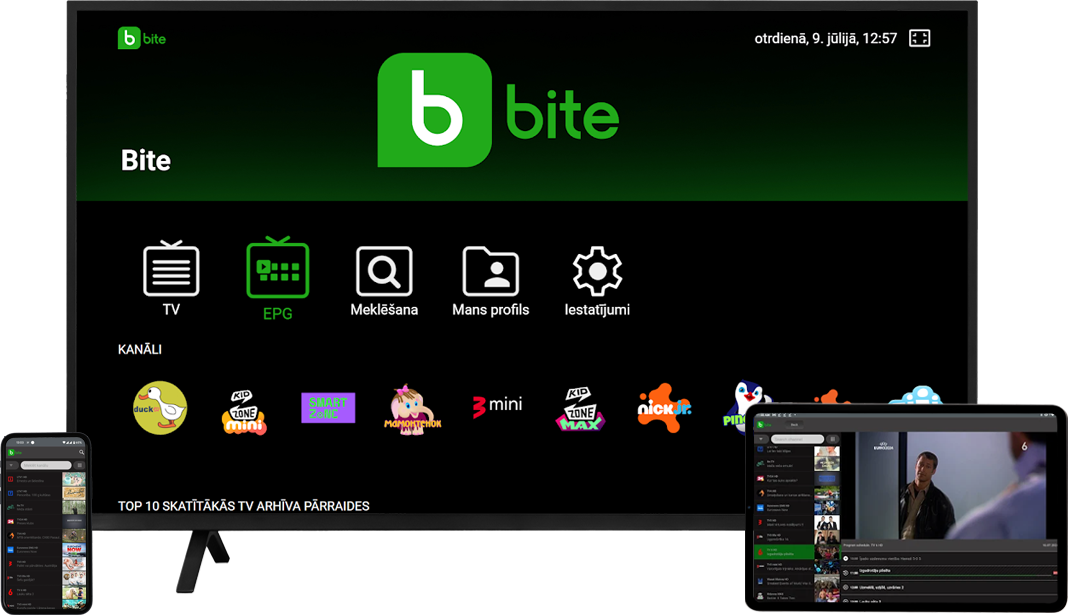Open Mans profils folder icon

490,272
